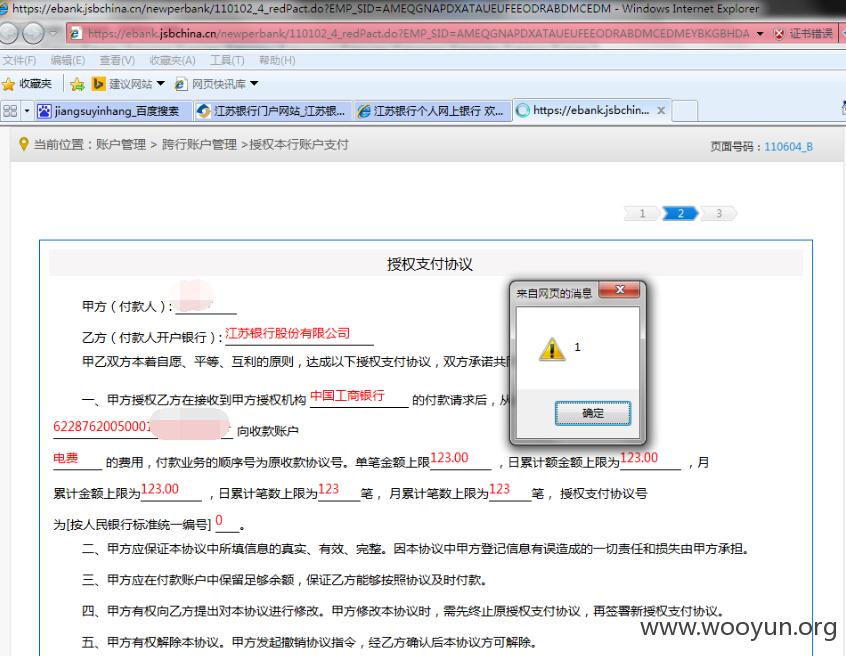Click the address bar URL field
846x656 pixels.
(418, 33)
